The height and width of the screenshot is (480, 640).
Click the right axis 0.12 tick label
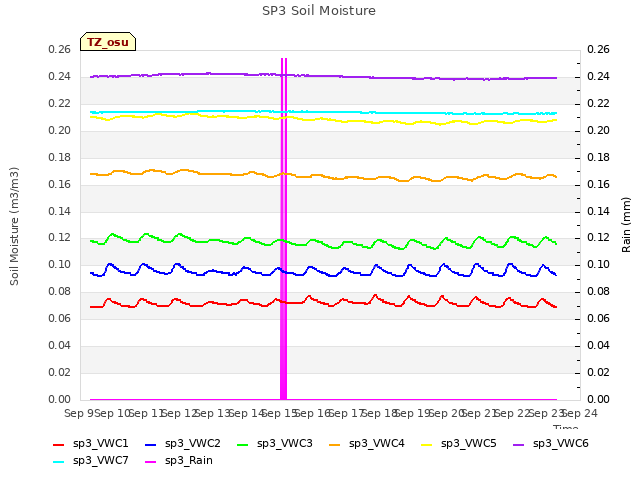(598, 238)
